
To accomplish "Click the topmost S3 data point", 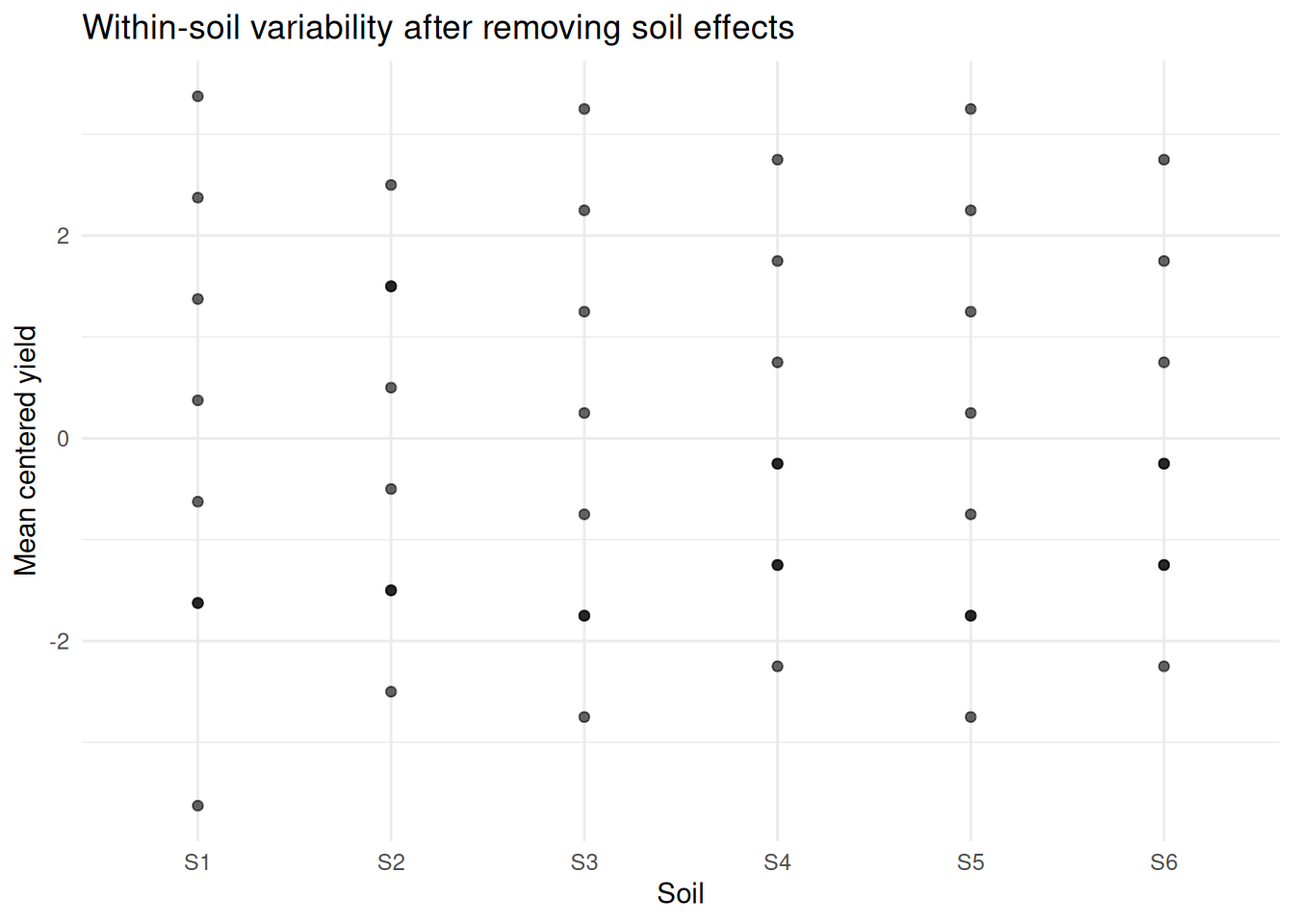I will (584, 110).
